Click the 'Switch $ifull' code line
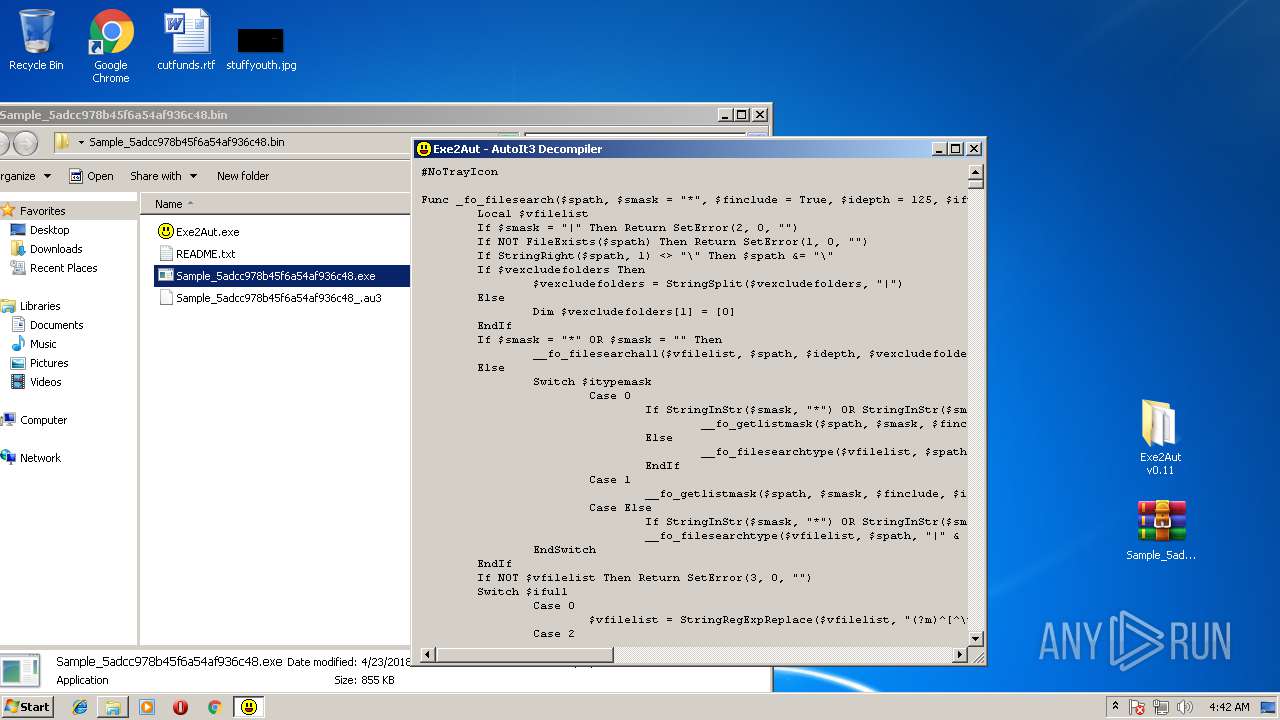 (x=522, y=592)
